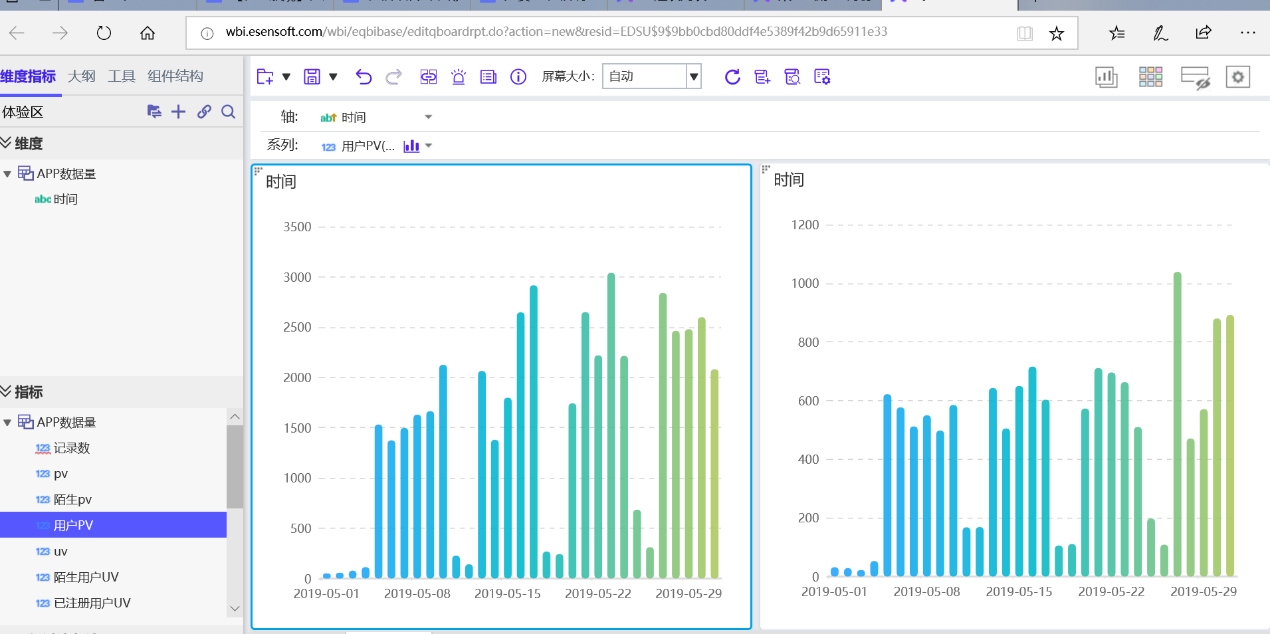The image size is (1270, 634).
Task: Click the metrics list scroll up arrow
Action: coord(235,416)
